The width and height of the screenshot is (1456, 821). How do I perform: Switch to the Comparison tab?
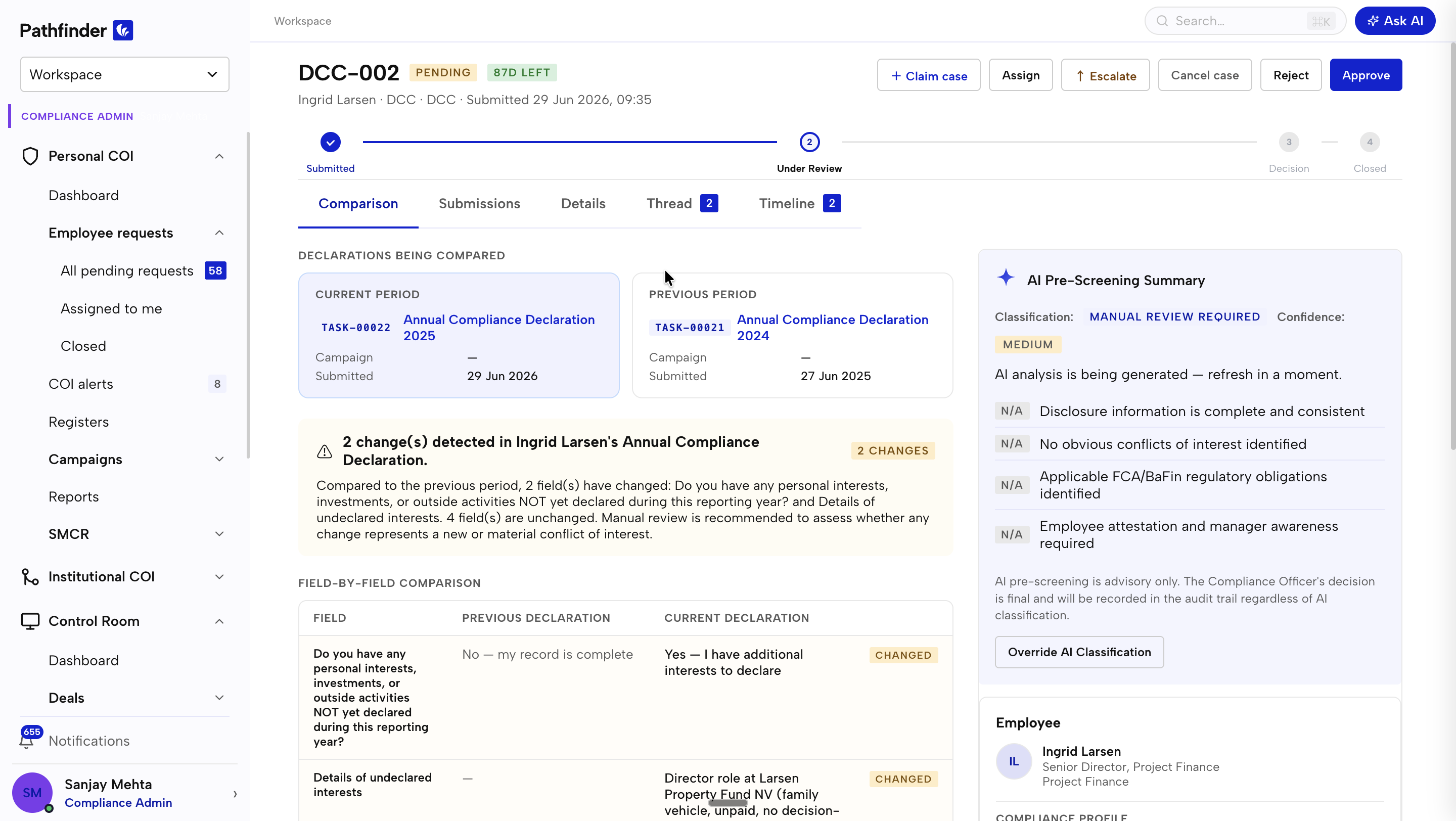[358, 203]
